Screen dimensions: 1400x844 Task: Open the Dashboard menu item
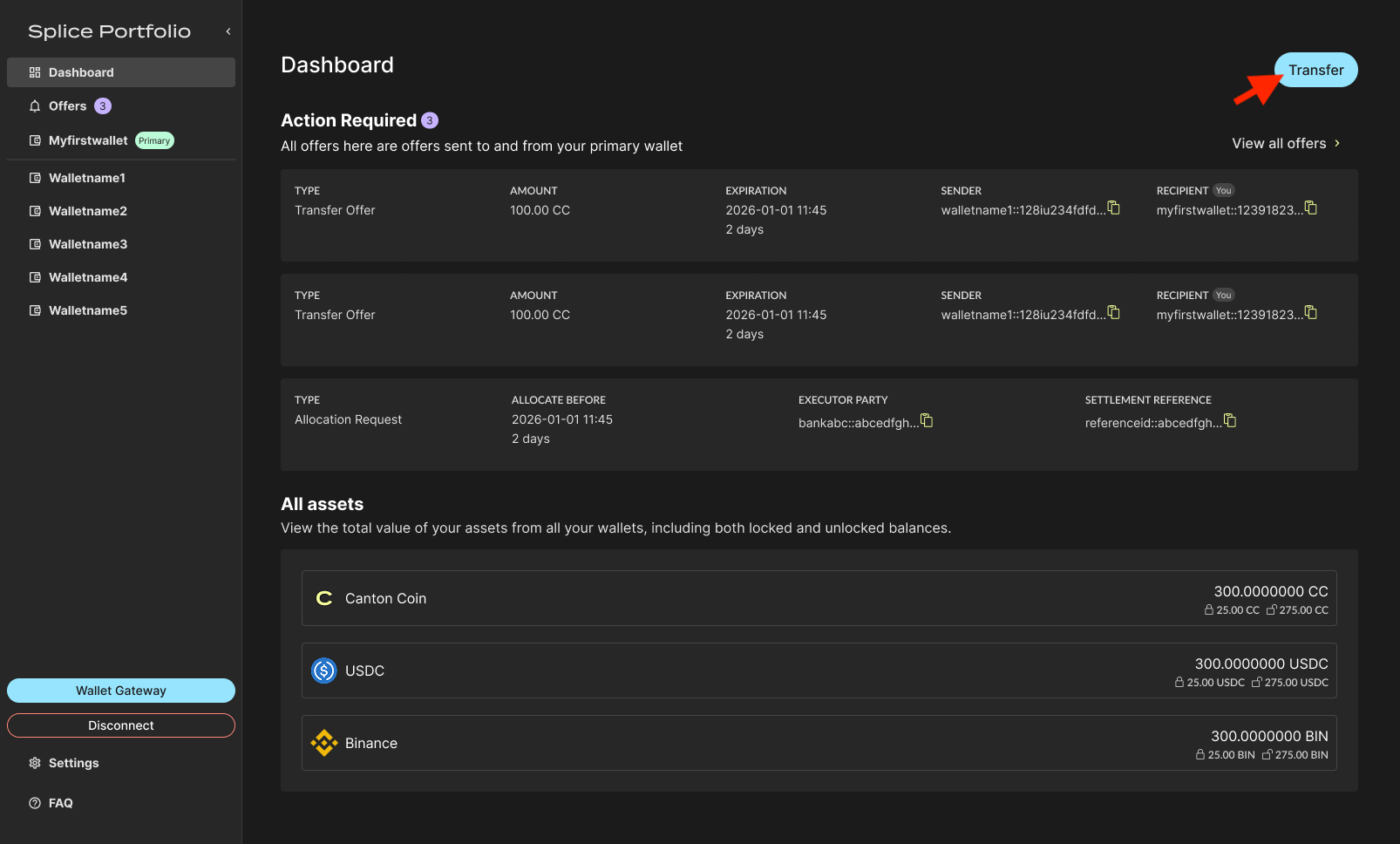tap(121, 72)
